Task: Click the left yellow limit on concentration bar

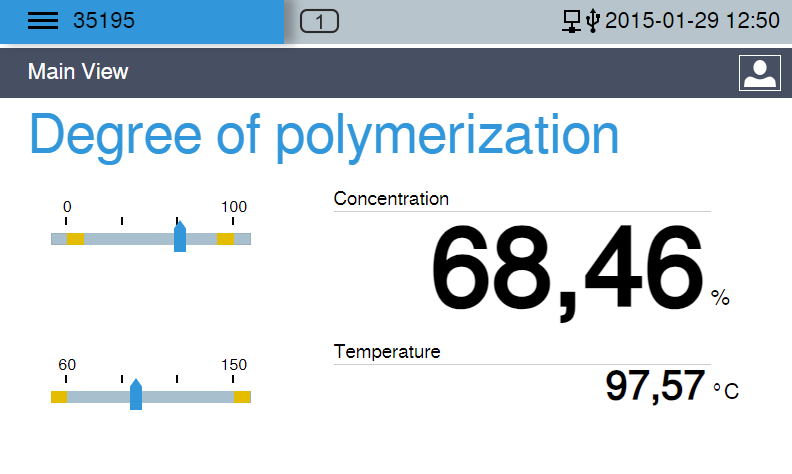Action: (75, 239)
